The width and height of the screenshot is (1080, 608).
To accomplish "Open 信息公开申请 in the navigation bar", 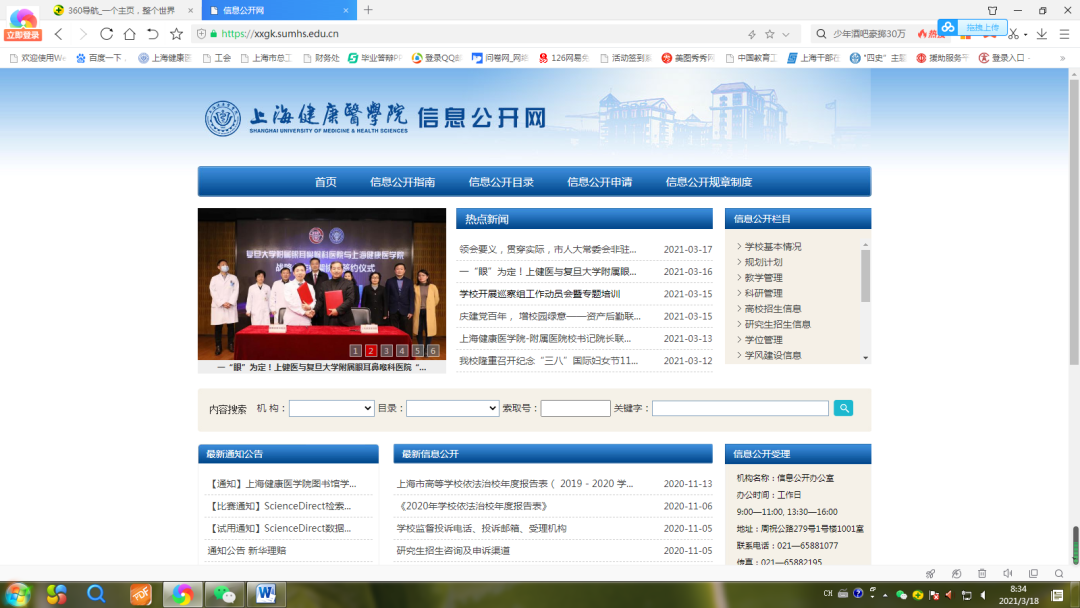I will [599, 182].
